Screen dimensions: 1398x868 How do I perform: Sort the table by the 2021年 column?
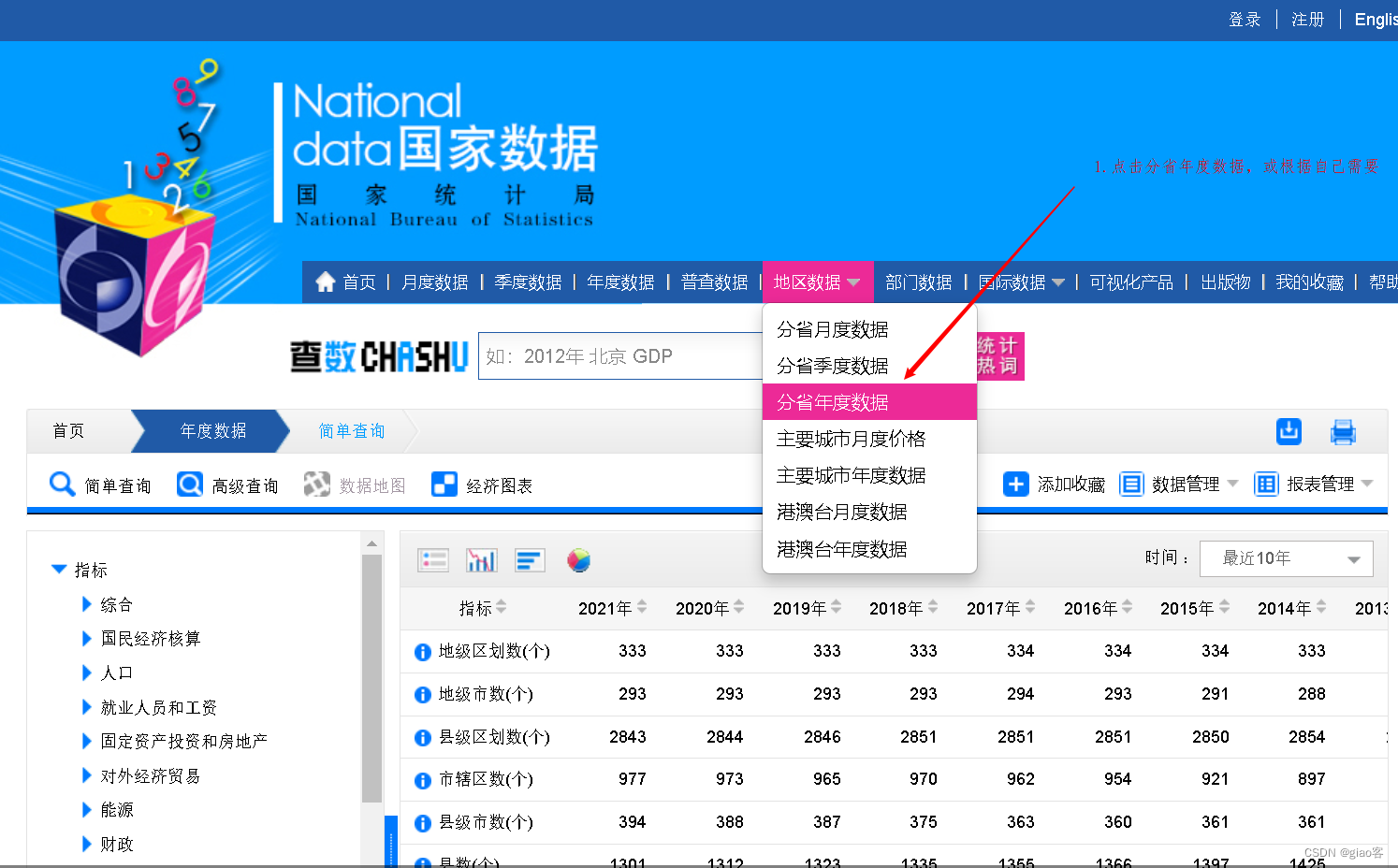(642, 607)
